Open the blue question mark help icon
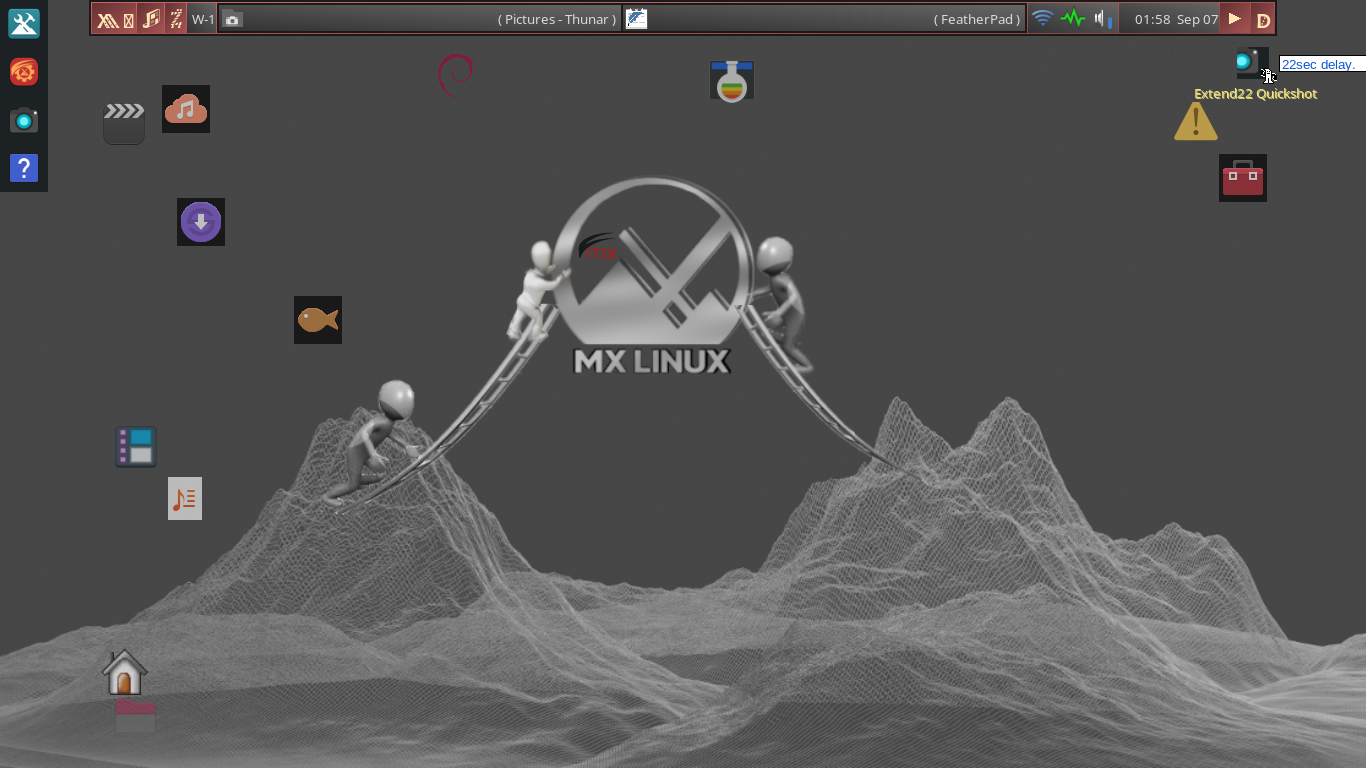 coord(23,167)
